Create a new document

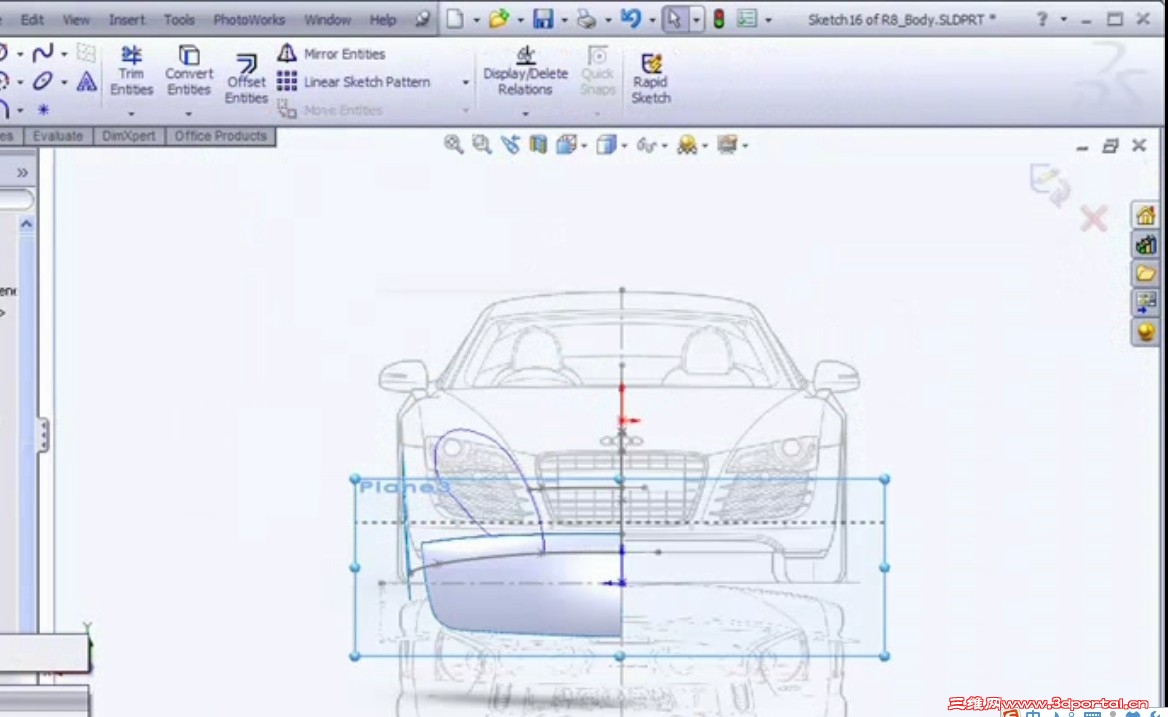[x=454, y=19]
